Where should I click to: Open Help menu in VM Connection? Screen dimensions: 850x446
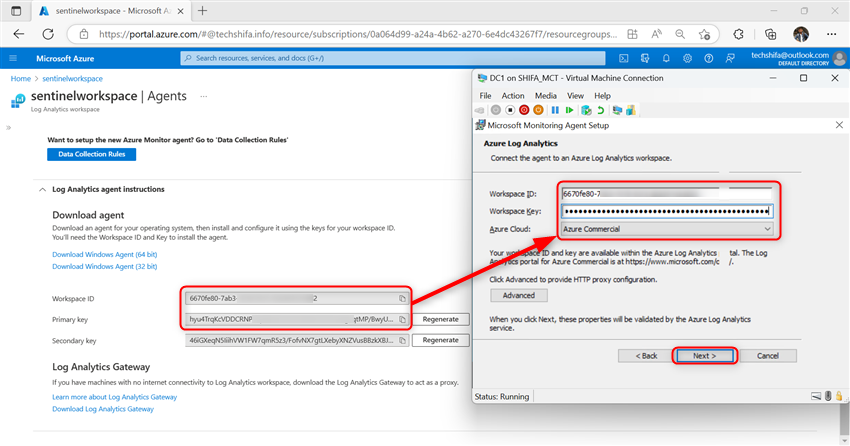tap(602, 95)
